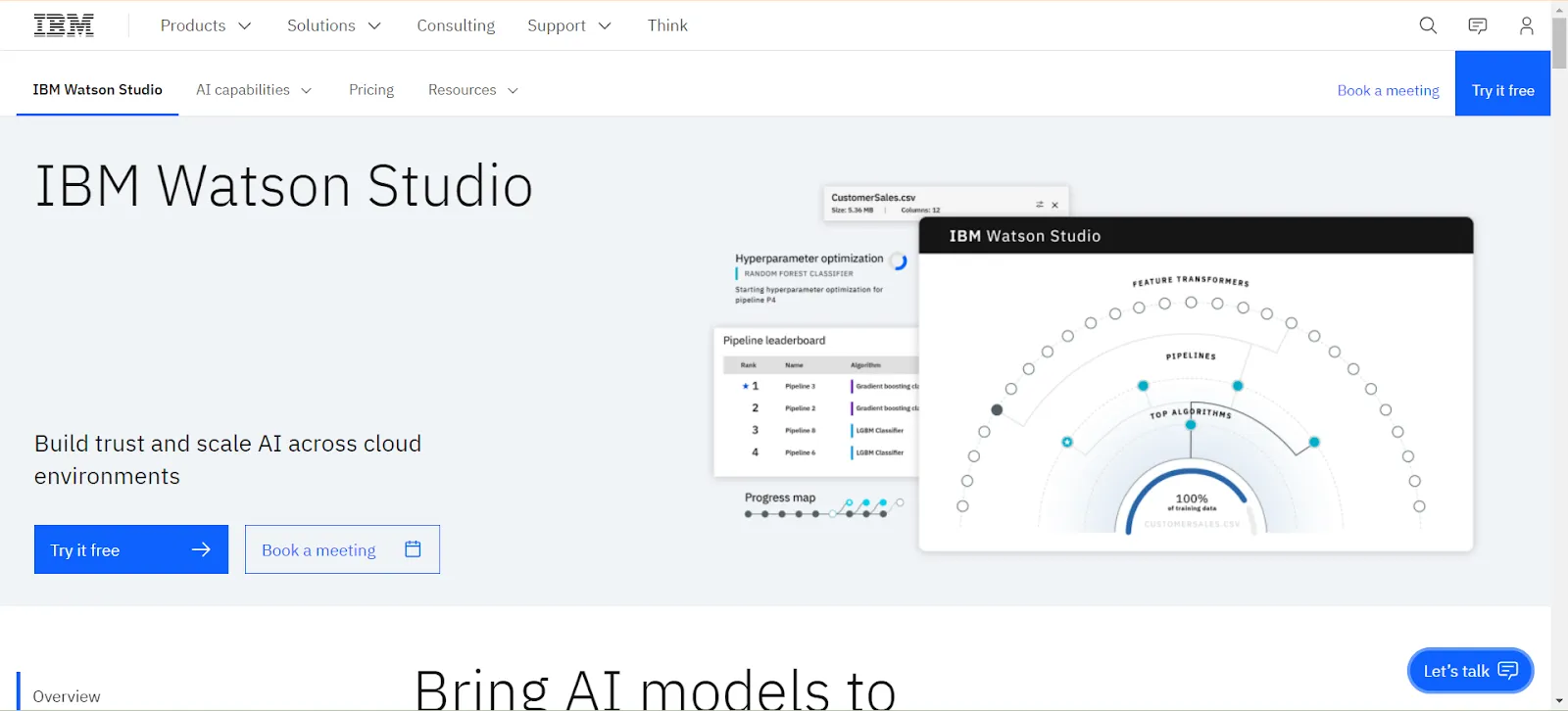Click the hero Try it free button

point(131,549)
